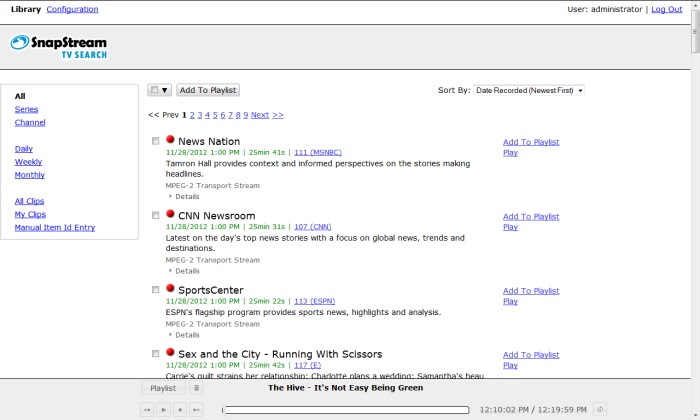Log Out of administrator account
Viewport: 700px width, 420px height.
tap(667, 9)
